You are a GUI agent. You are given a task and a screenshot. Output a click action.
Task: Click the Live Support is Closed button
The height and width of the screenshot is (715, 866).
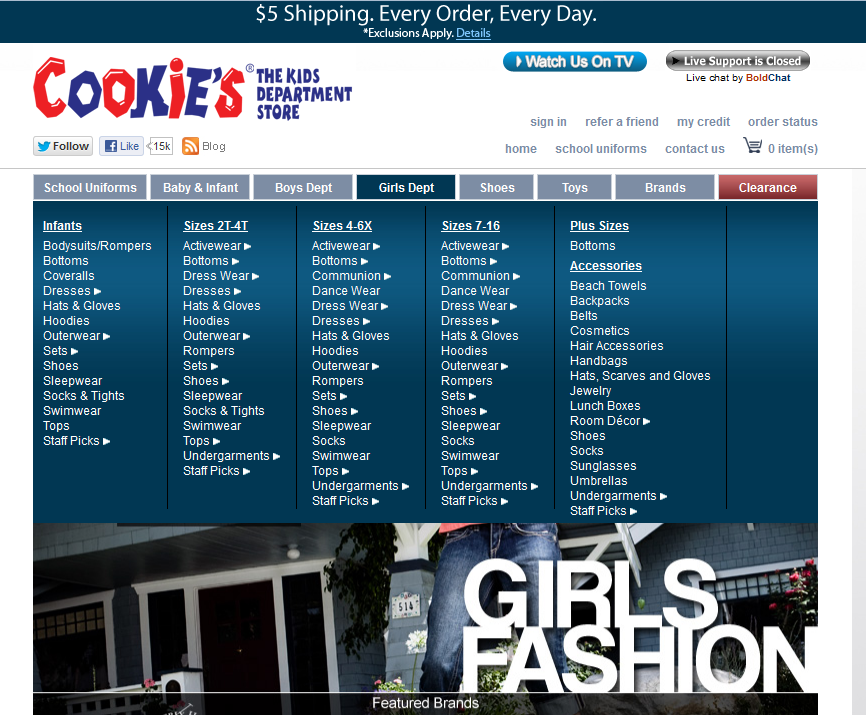738,61
